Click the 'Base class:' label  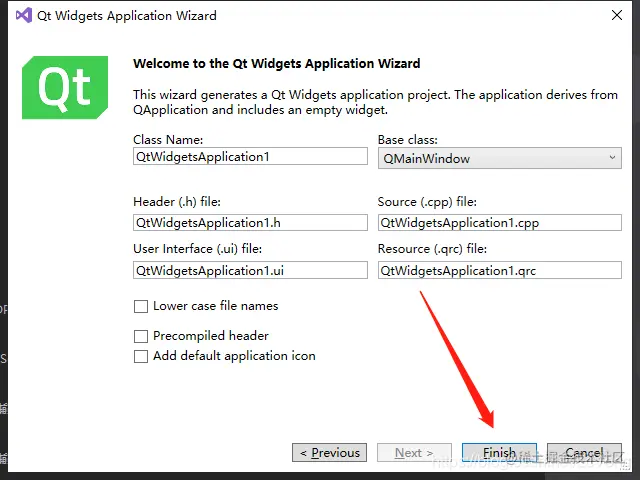tap(408, 140)
